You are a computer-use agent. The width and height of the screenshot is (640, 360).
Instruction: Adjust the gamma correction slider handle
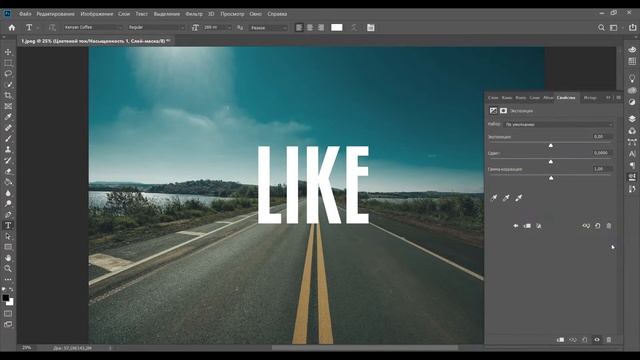(x=551, y=178)
